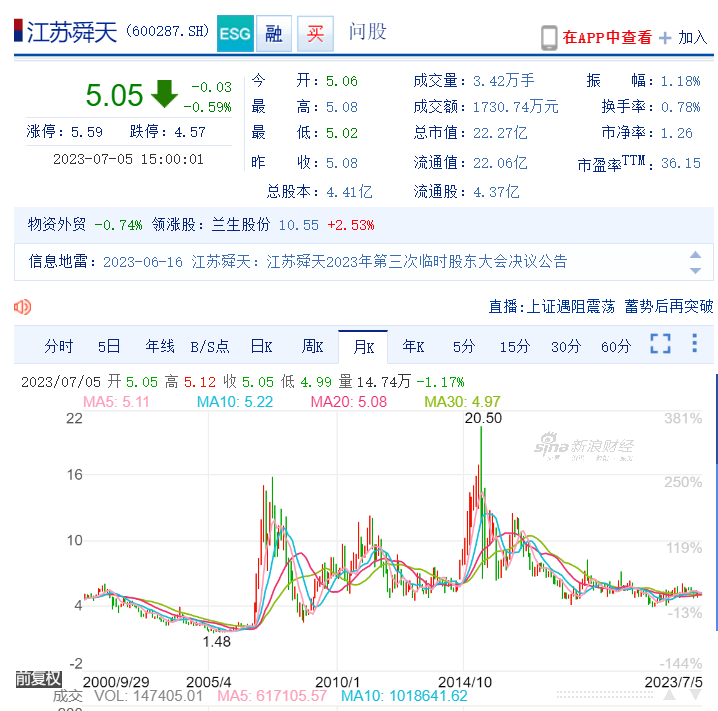Click the MA10: 5.22 indicator label

[x=235, y=402]
